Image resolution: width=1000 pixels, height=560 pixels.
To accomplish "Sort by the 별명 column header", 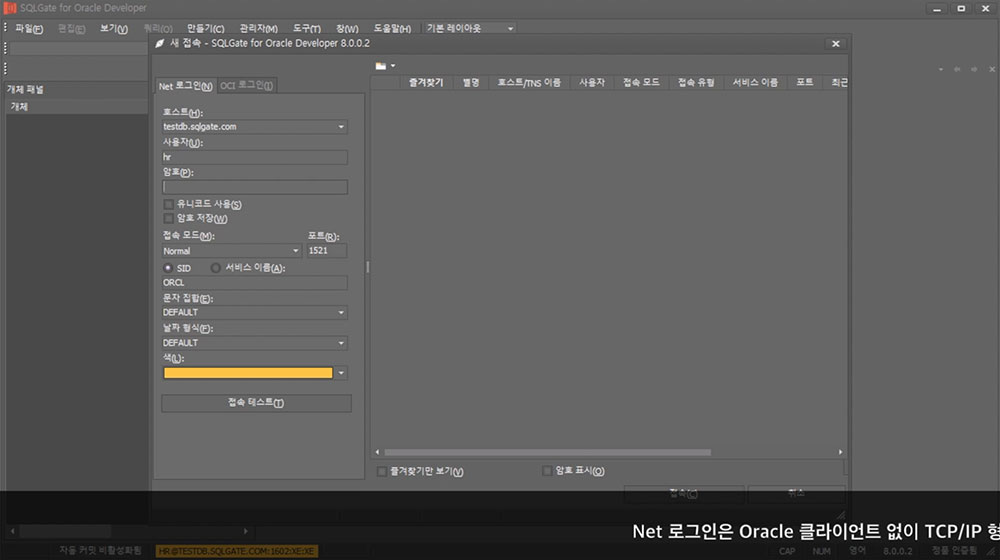I will coord(471,82).
